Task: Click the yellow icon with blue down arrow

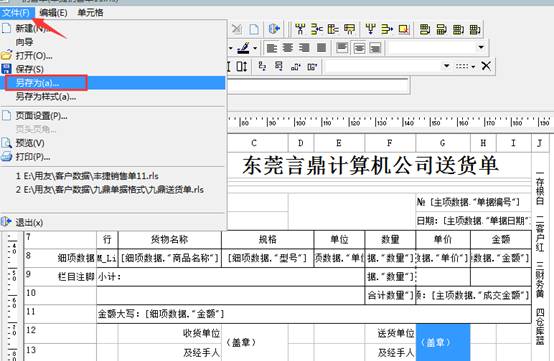Action: click(x=371, y=29)
